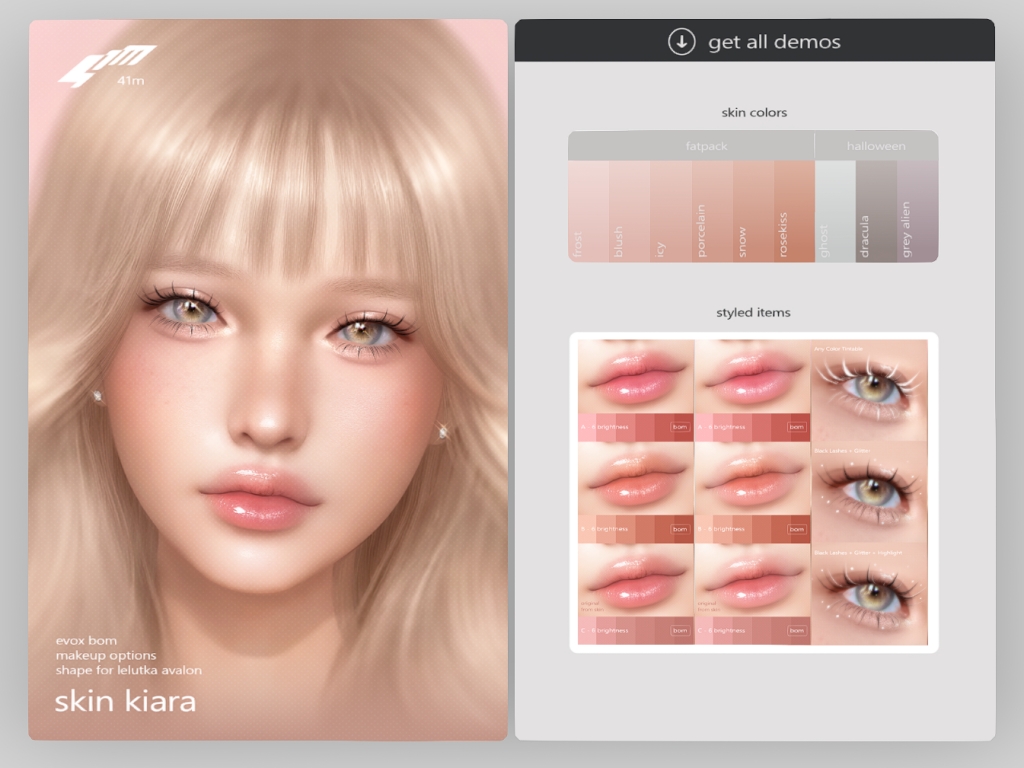1024x768 pixels.
Task: Pick the dracula halloween skin swatch
Action: (876, 212)
